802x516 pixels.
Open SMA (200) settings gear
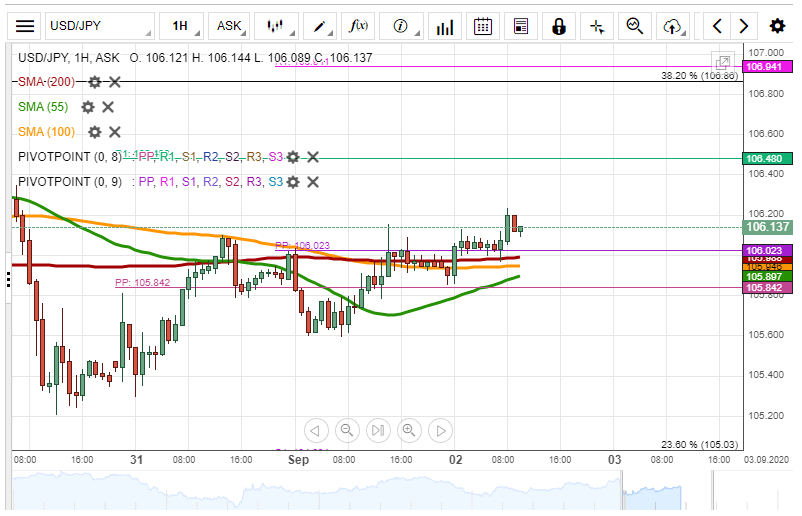coord(95,82)
